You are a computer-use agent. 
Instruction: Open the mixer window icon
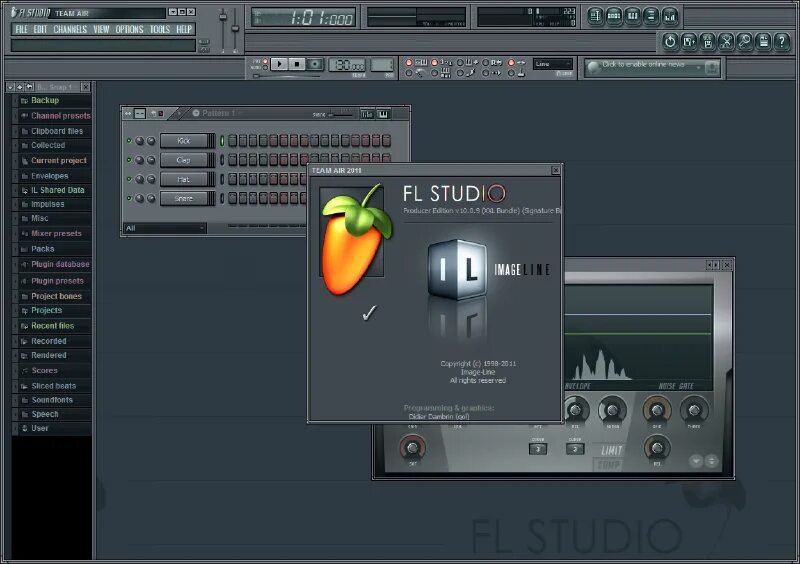(669, 16)
